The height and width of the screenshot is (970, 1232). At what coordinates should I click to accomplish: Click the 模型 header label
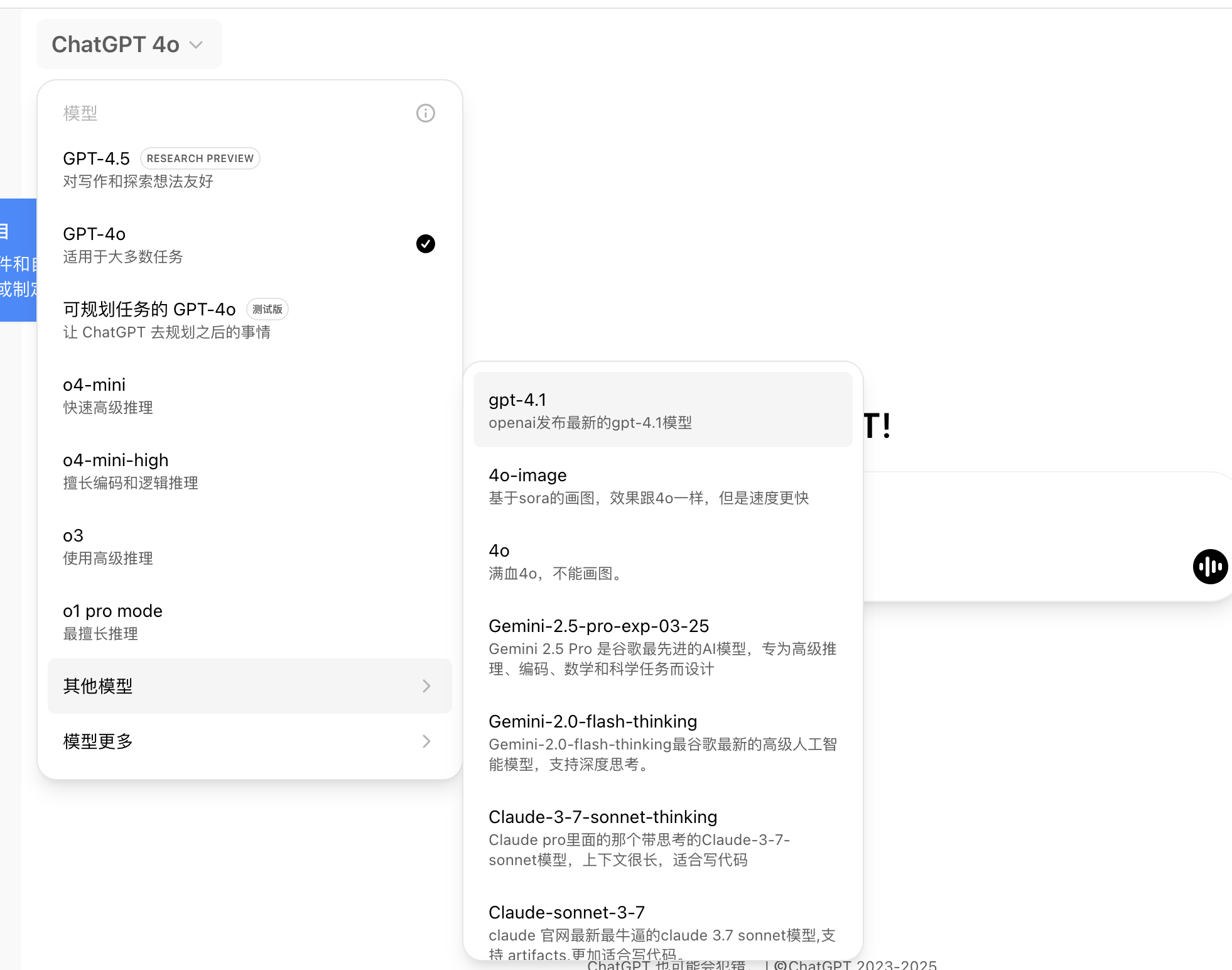tap(80, 113)
